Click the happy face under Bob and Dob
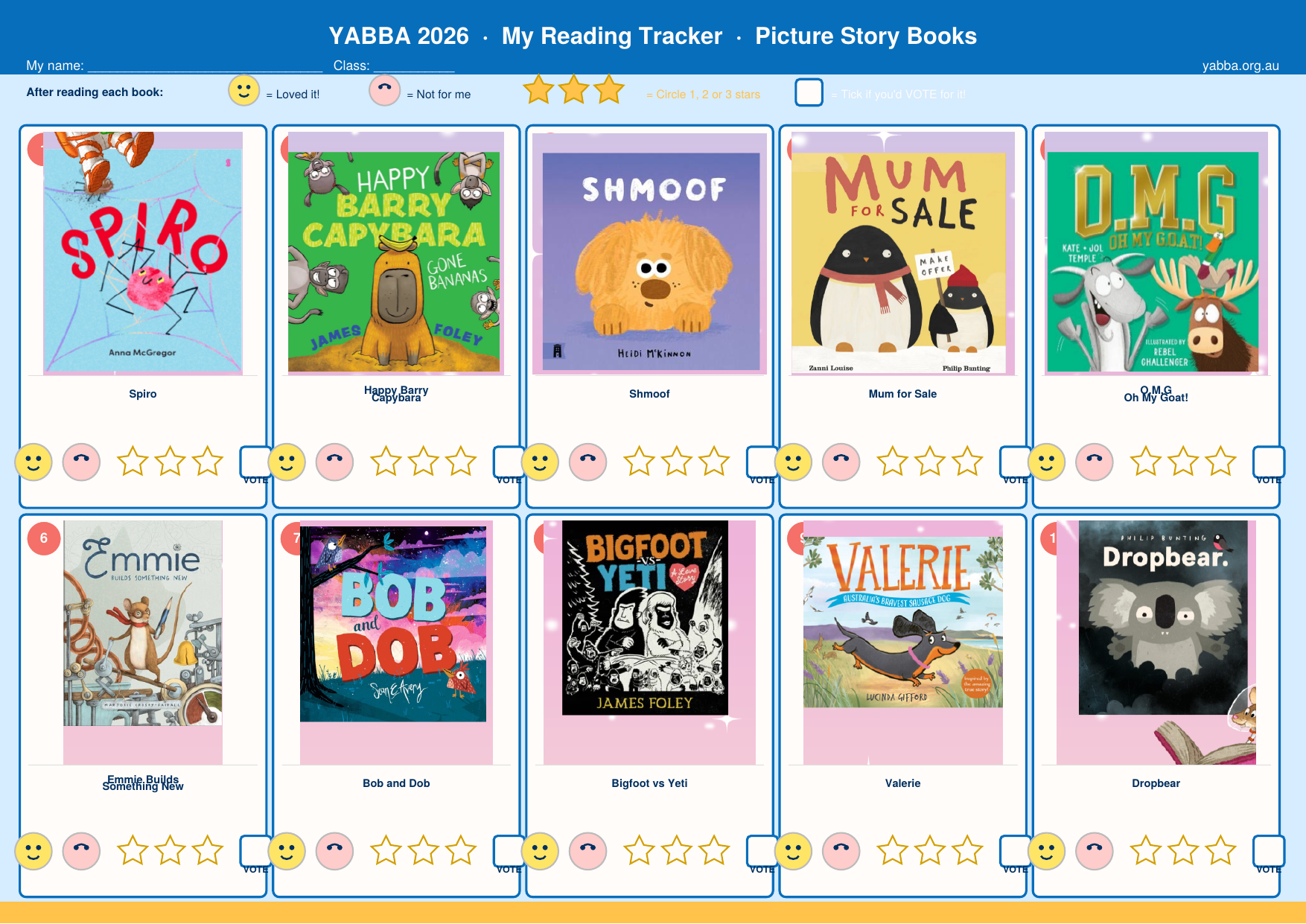Image resolution: width=1306 pixels, height=924 pixels. 287,851
